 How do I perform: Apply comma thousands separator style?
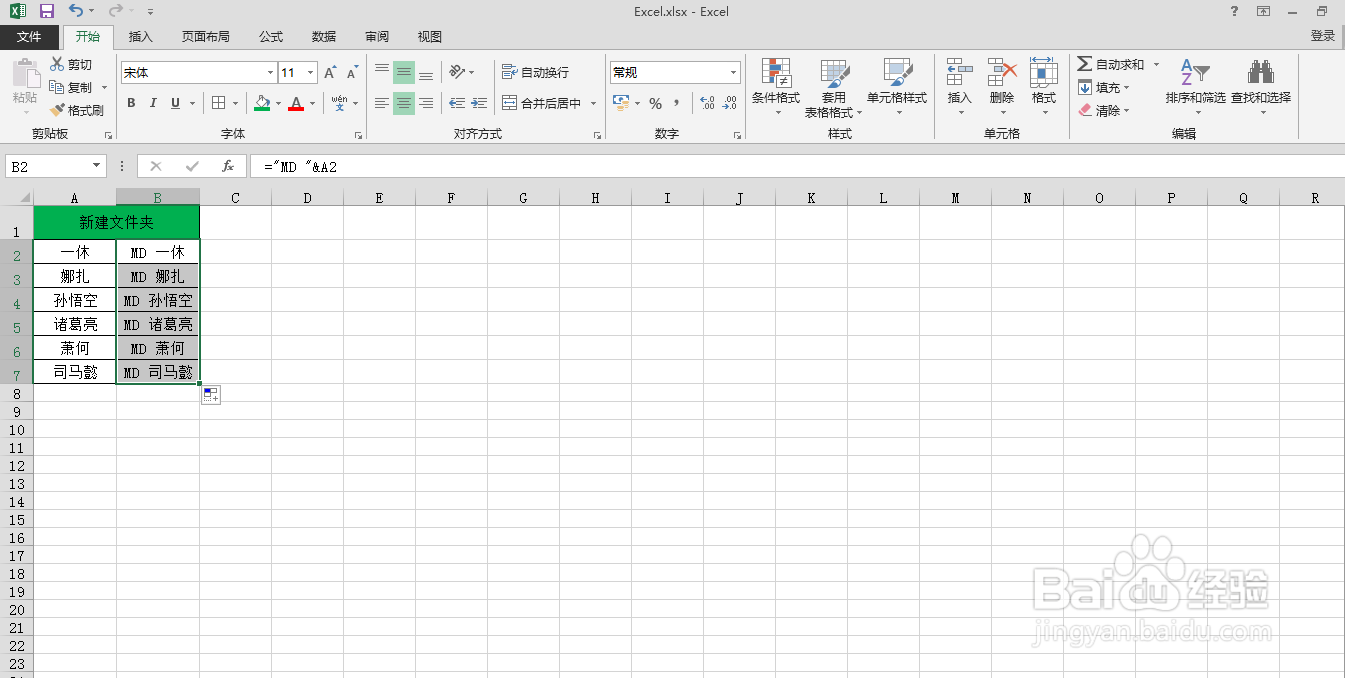point(677,103)
